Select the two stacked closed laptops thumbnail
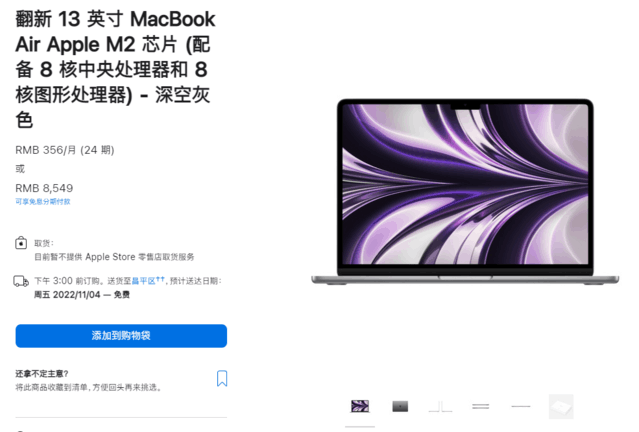 click(480, 406)
